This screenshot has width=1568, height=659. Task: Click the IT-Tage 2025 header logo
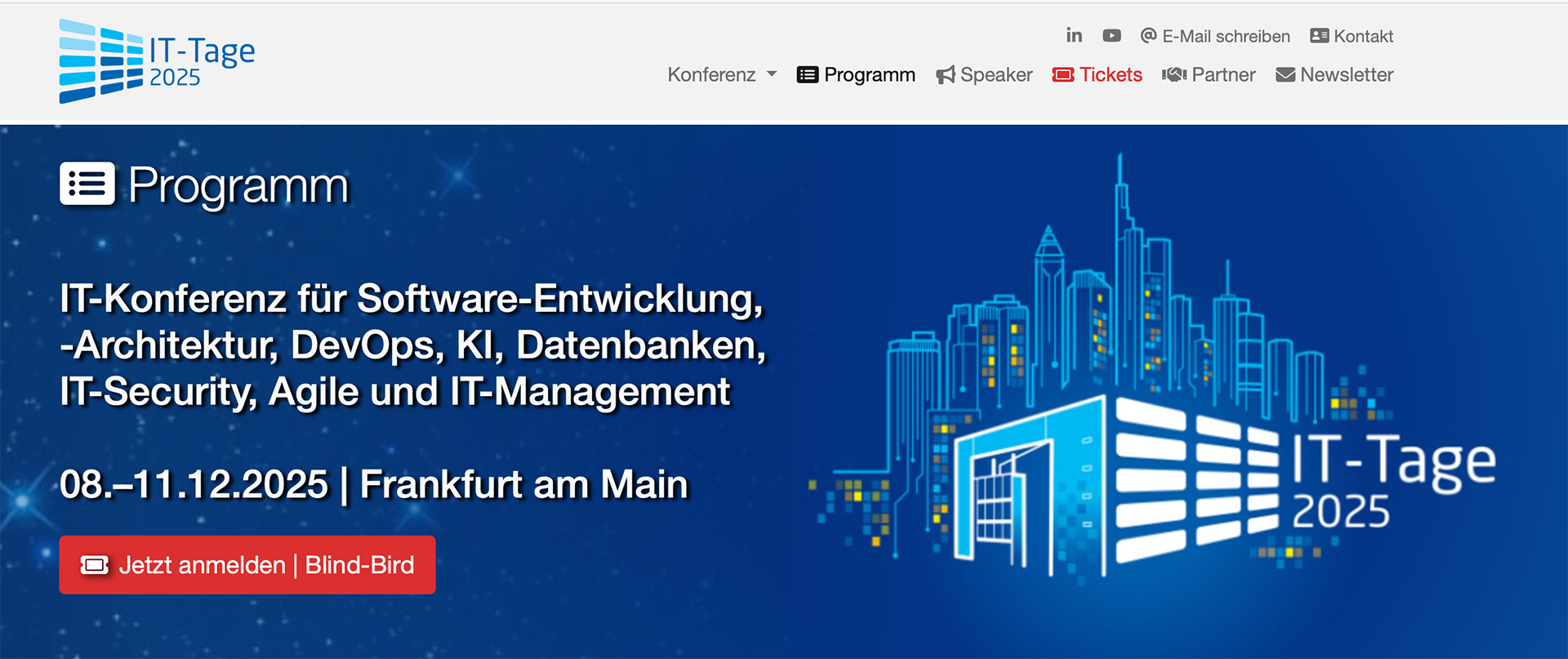coord(157,61)
